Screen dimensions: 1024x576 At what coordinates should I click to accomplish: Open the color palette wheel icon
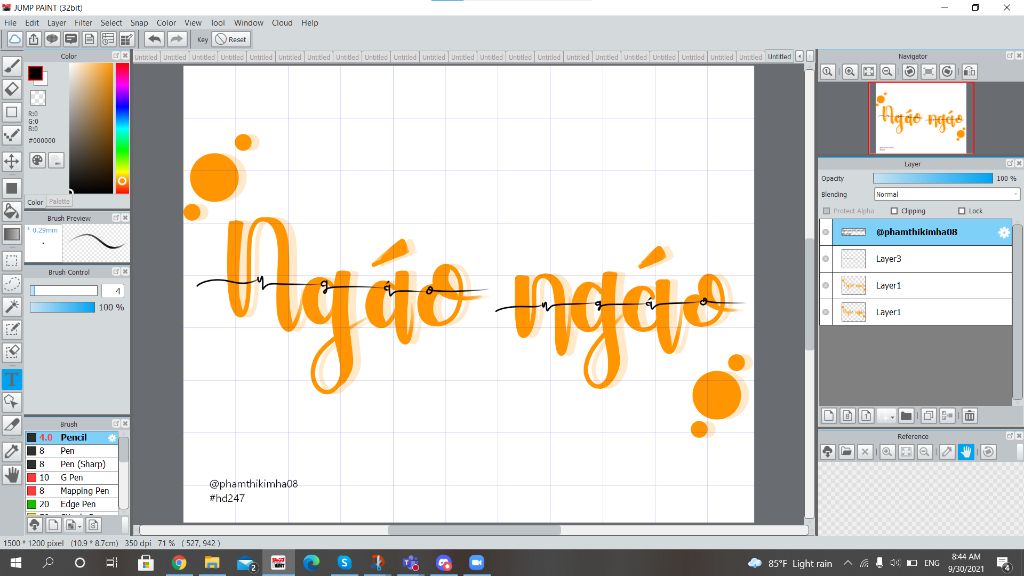tap(37, 160)
